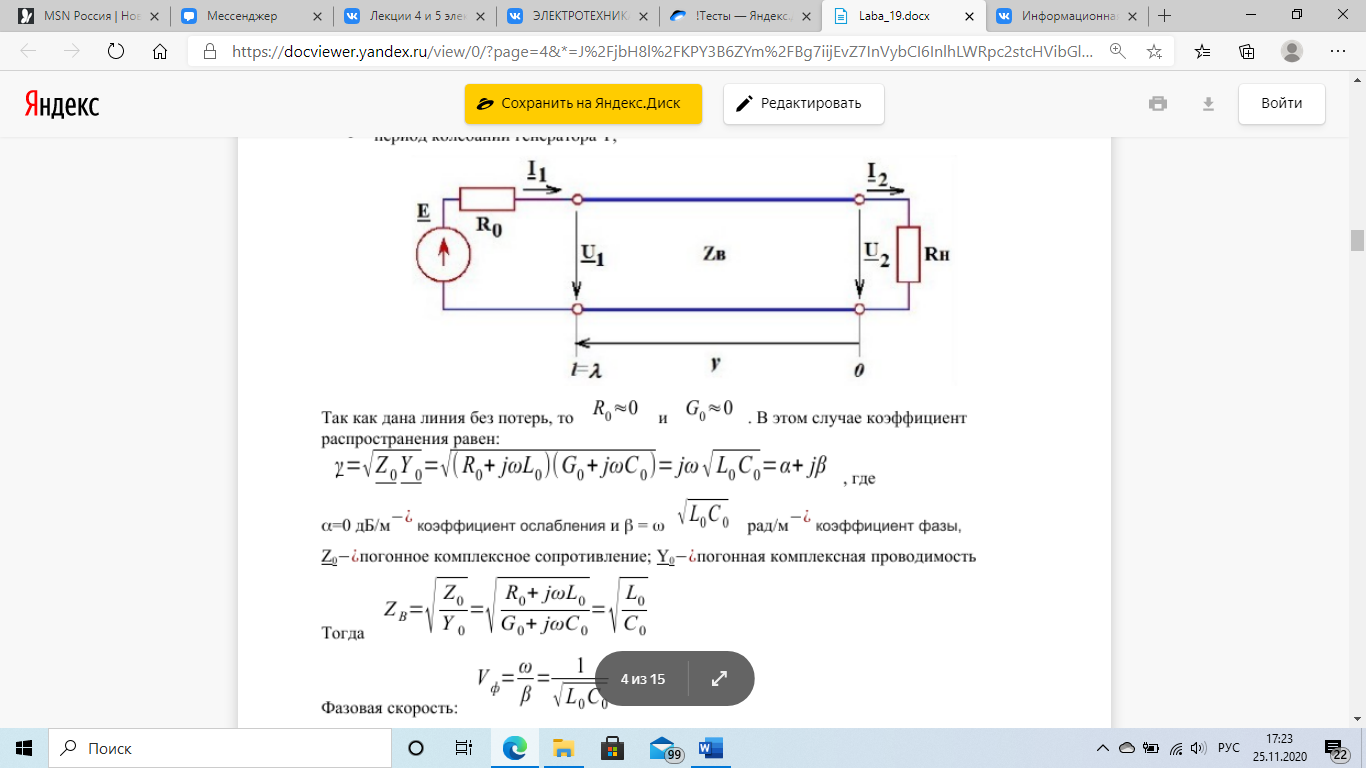The width and height of the screenshot is (1366, 768).
Task: Open Word from taskbar
Action: click(711, 748)
